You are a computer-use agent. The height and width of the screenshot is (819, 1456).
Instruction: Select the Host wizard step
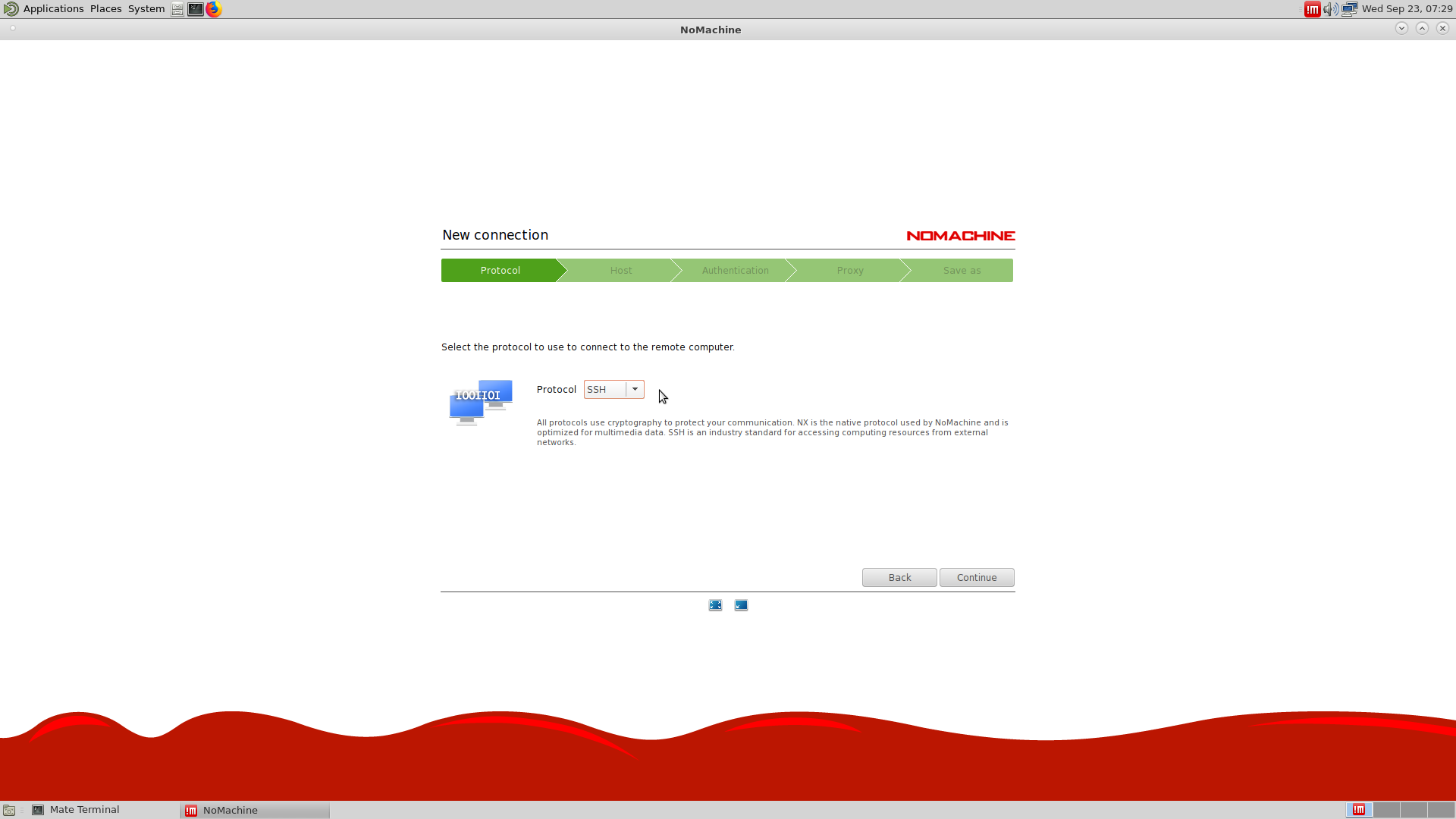[x=621, y=271]
